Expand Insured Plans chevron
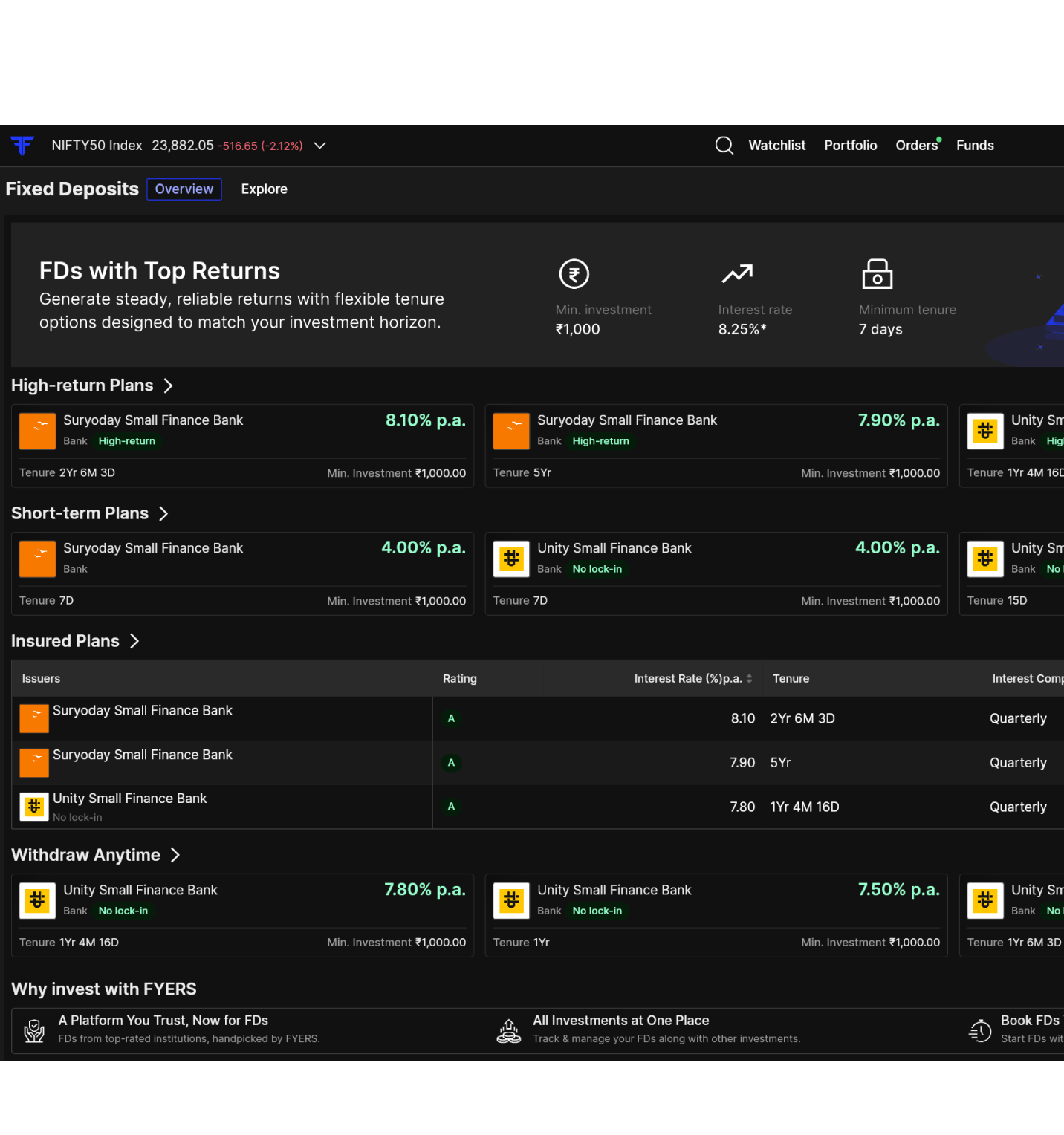The image size is (1064, 1135). [x=134, y=641]
